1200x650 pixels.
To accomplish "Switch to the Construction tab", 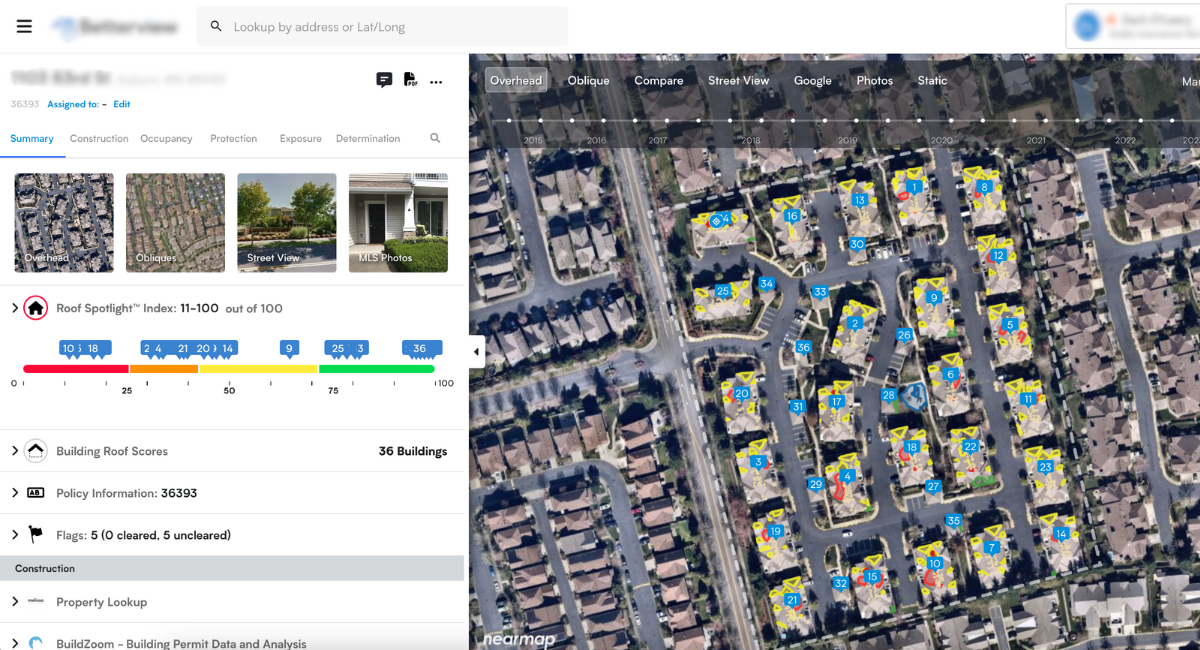I will tap(99, 138).
